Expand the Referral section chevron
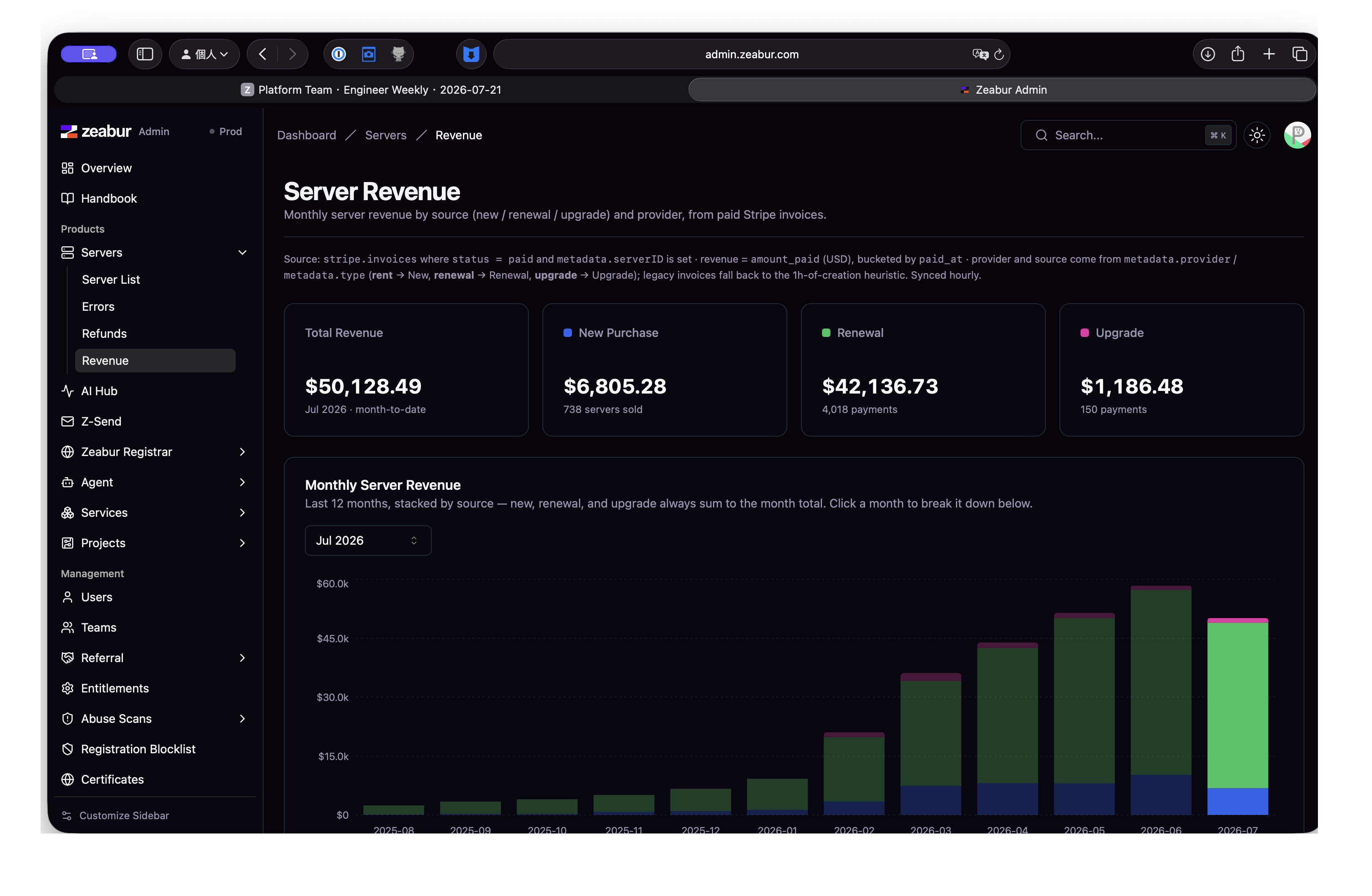Viewport: 1372px width, 896px height. (x=243, y=658)
